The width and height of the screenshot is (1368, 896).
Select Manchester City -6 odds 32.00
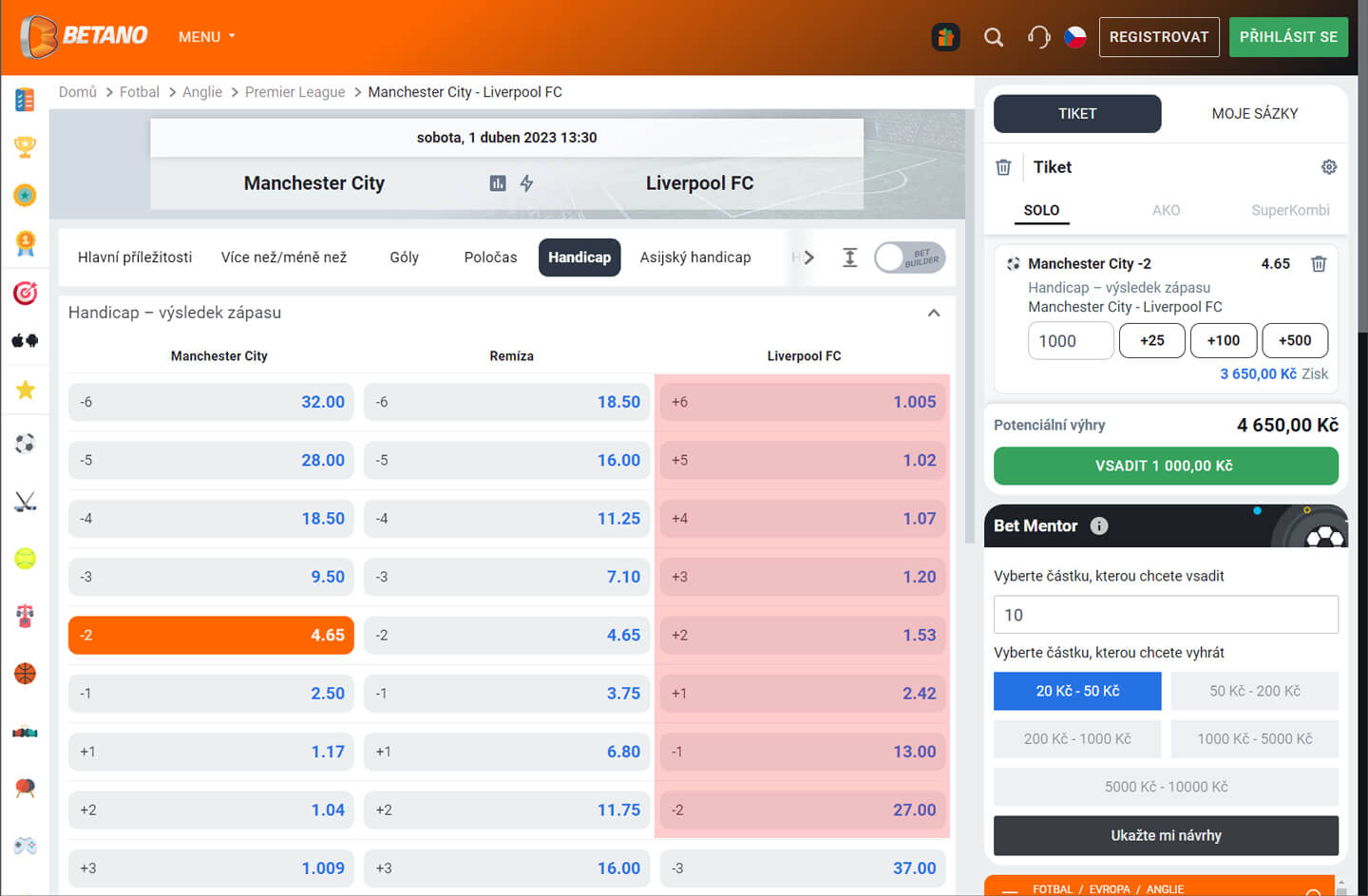[x=211, y=402]
